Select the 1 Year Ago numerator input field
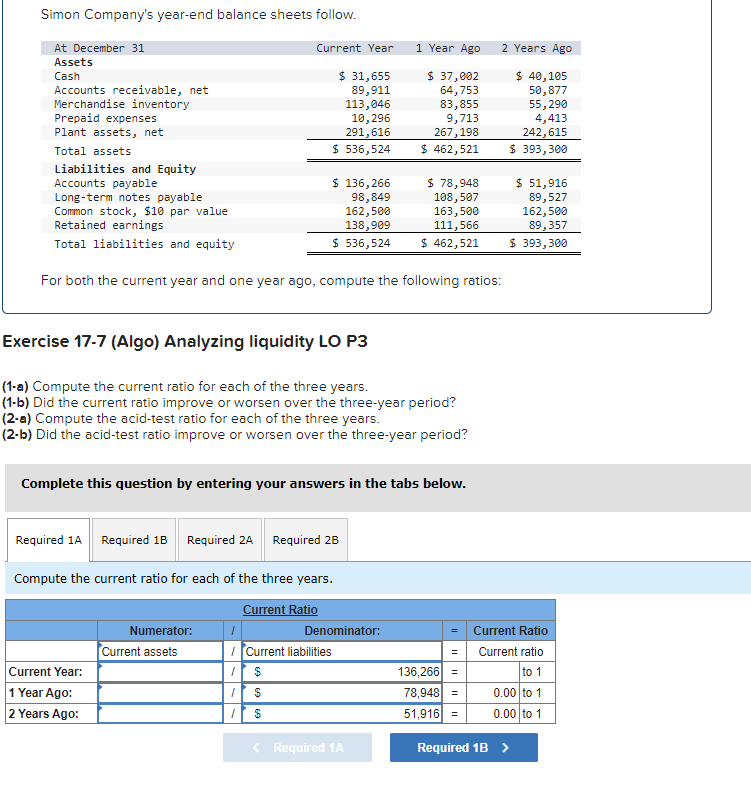751x786 pixels. click(x=160, y=693)
